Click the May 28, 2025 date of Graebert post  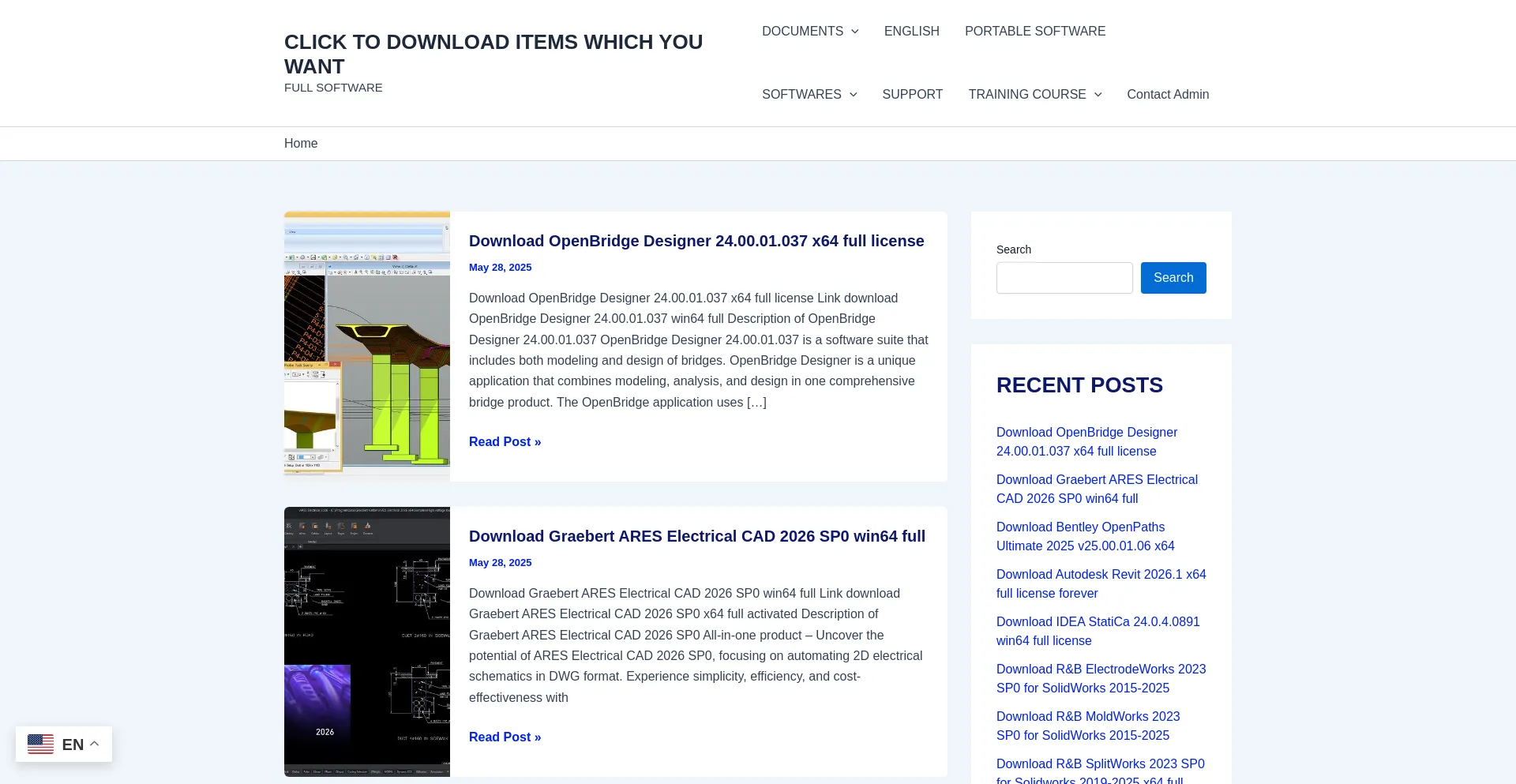click(x=501, y=563)
